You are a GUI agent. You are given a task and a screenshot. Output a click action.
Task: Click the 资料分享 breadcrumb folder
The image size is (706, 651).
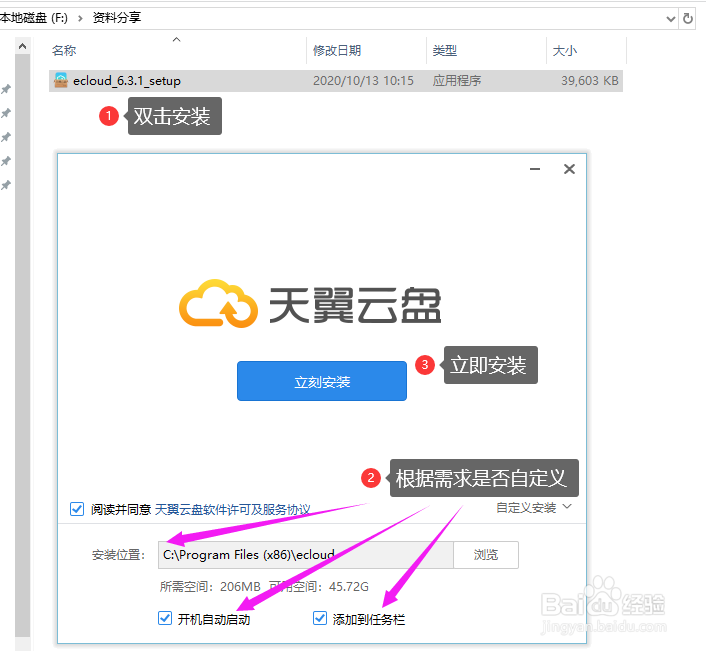click(x=117, y=18)
